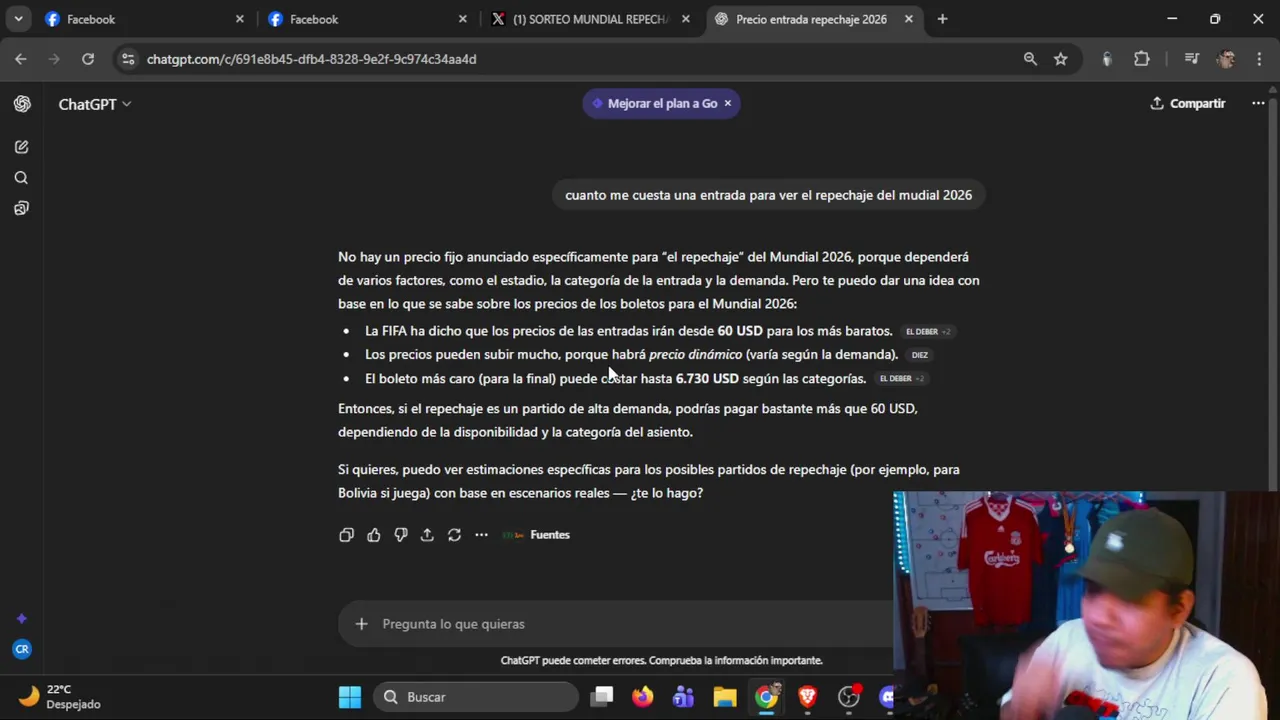Open Task View from the taskbar
The image size is (1280, 720).
tap(602, 697)
